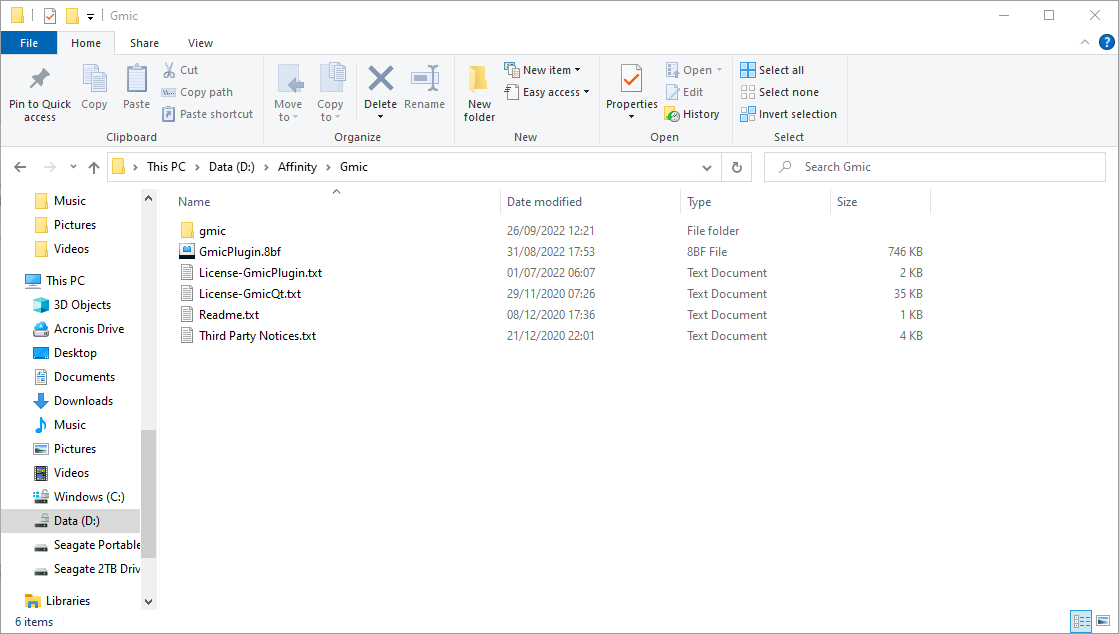Viewport: 1119px width, 634px height.
Task: Switch to the View ribbon tab
Action: pos(201,43)
